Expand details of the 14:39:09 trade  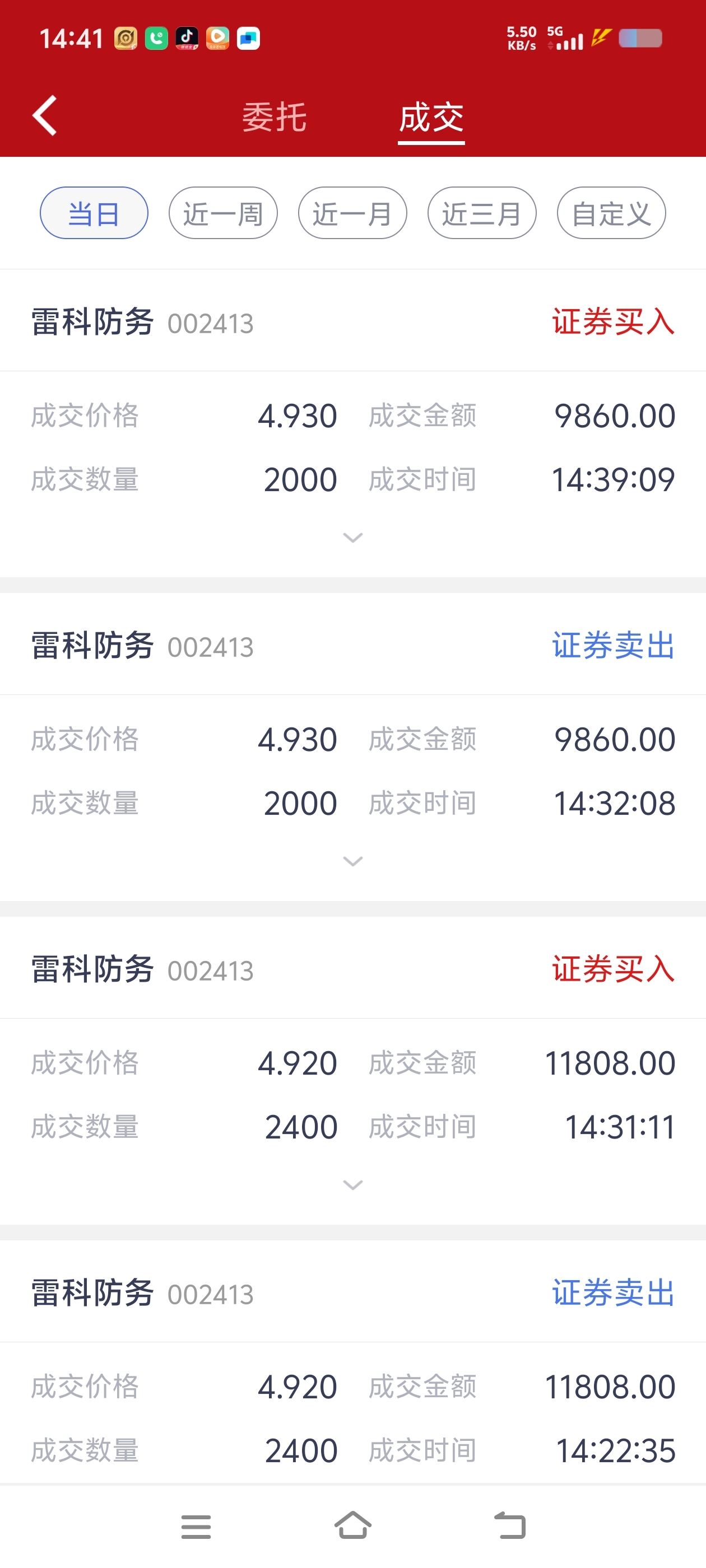354,538
